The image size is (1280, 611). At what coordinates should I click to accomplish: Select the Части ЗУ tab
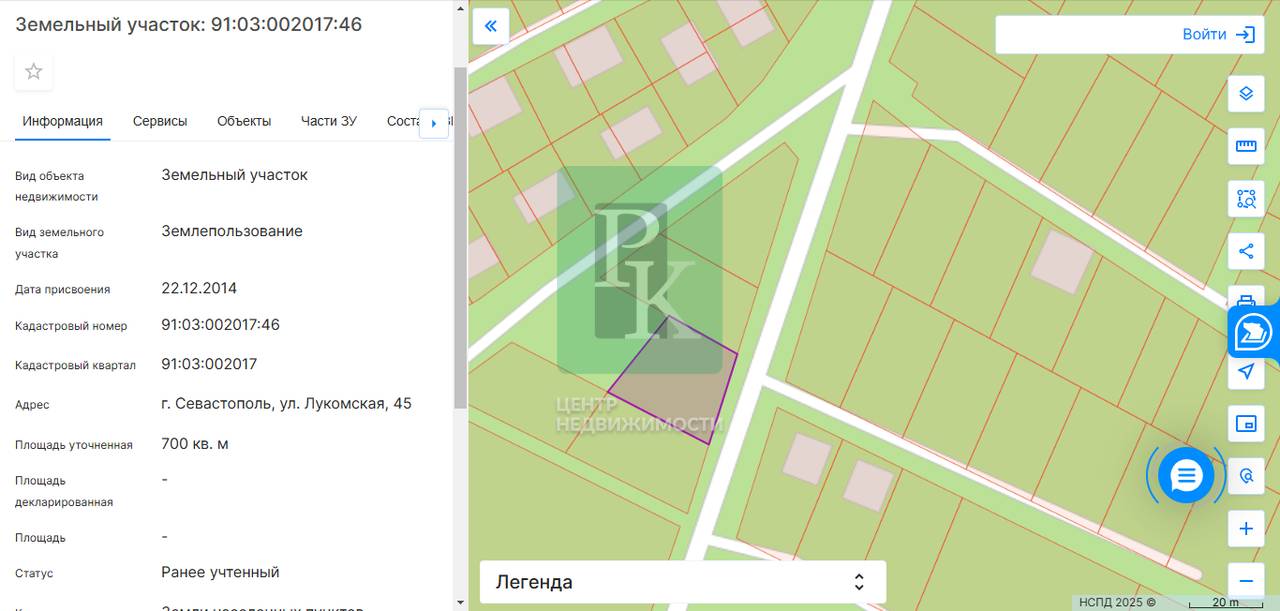[x=329, y=121]
